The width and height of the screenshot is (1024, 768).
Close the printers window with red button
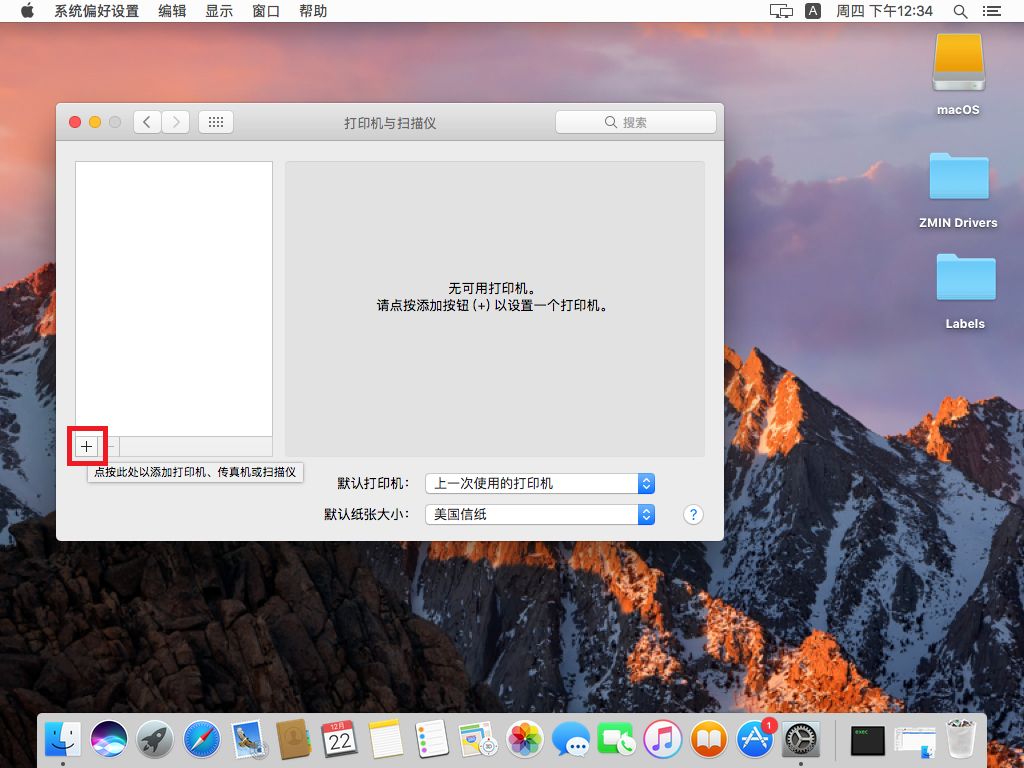click(75, 122)
